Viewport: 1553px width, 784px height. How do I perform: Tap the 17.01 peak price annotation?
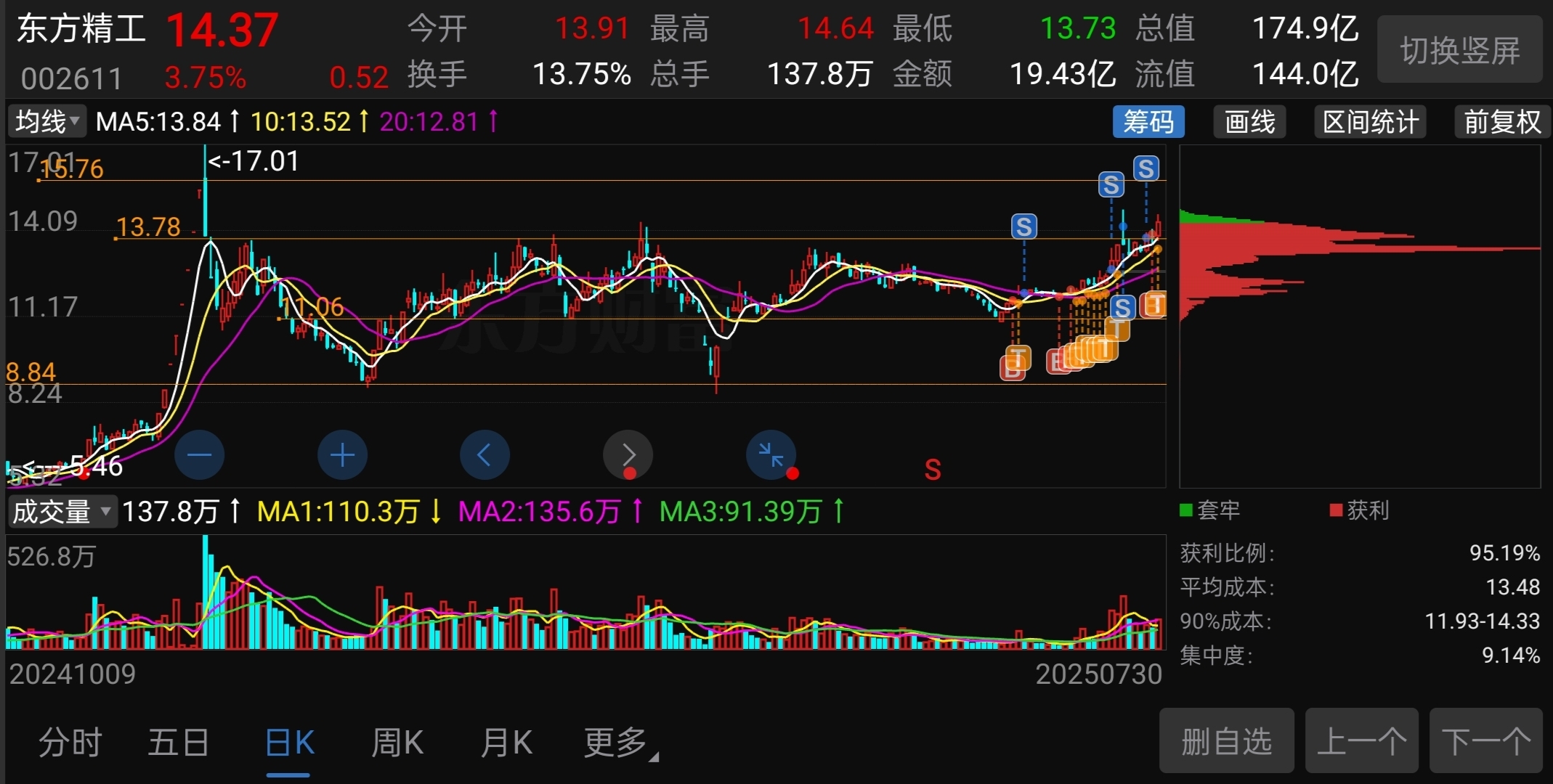[x=254, y=161]
